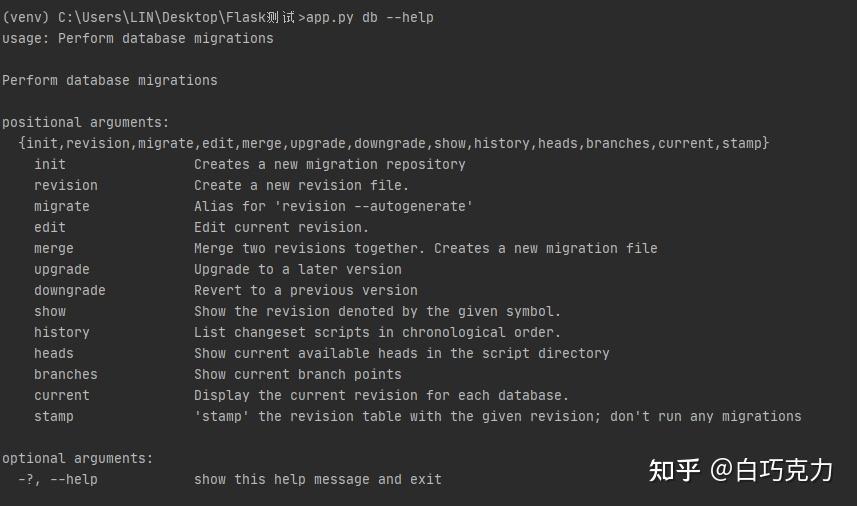This screenshot has height=506, width=857.
Task: Click the 'show' command name
Action: (50, 311)
